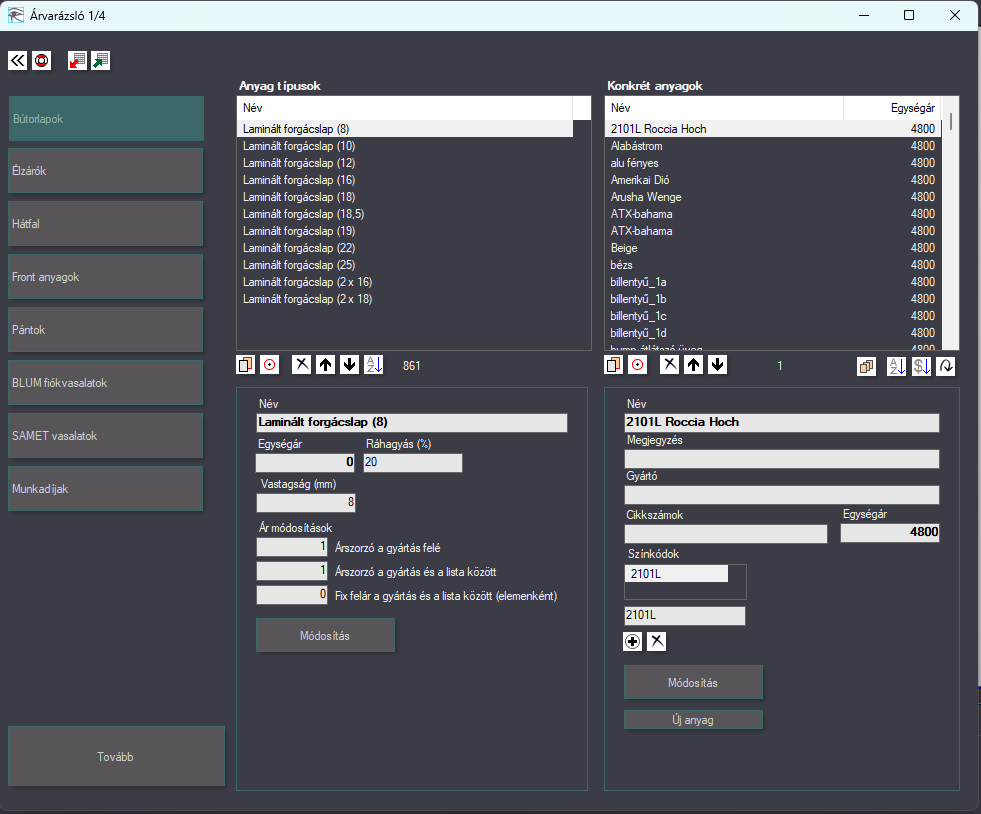Duplicate selected item under Konkrét anyagok
Image resolution: width=981 pixels, height=814 pixels.
[614, 365]
